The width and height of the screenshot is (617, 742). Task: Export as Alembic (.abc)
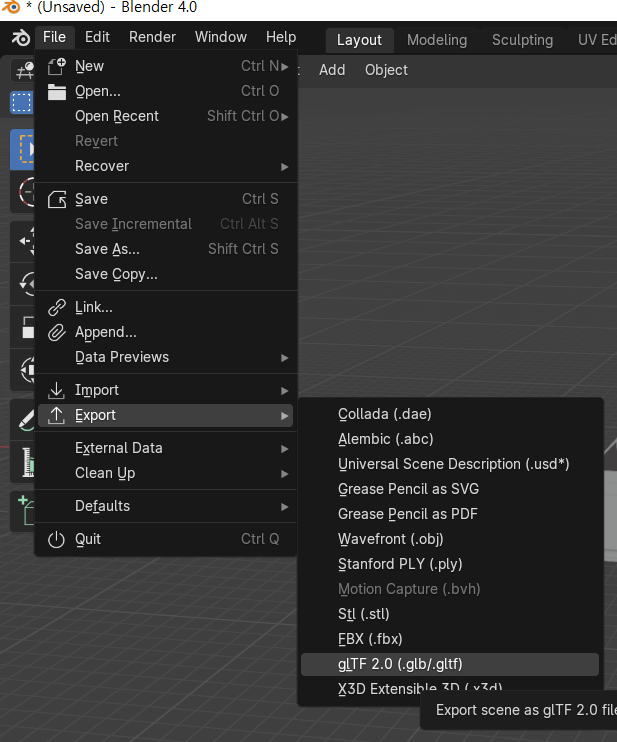450,440
